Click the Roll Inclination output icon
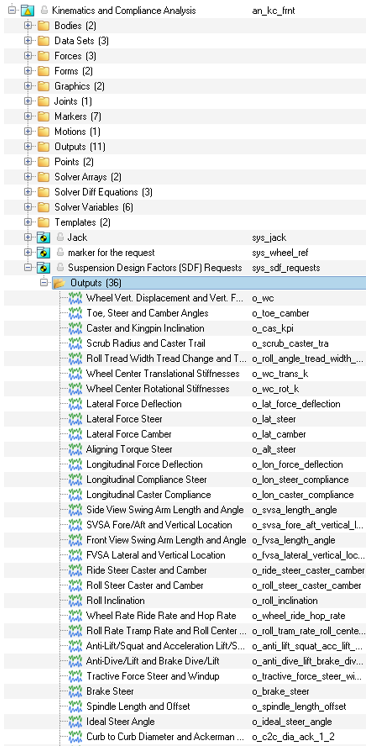 (75, 600)
